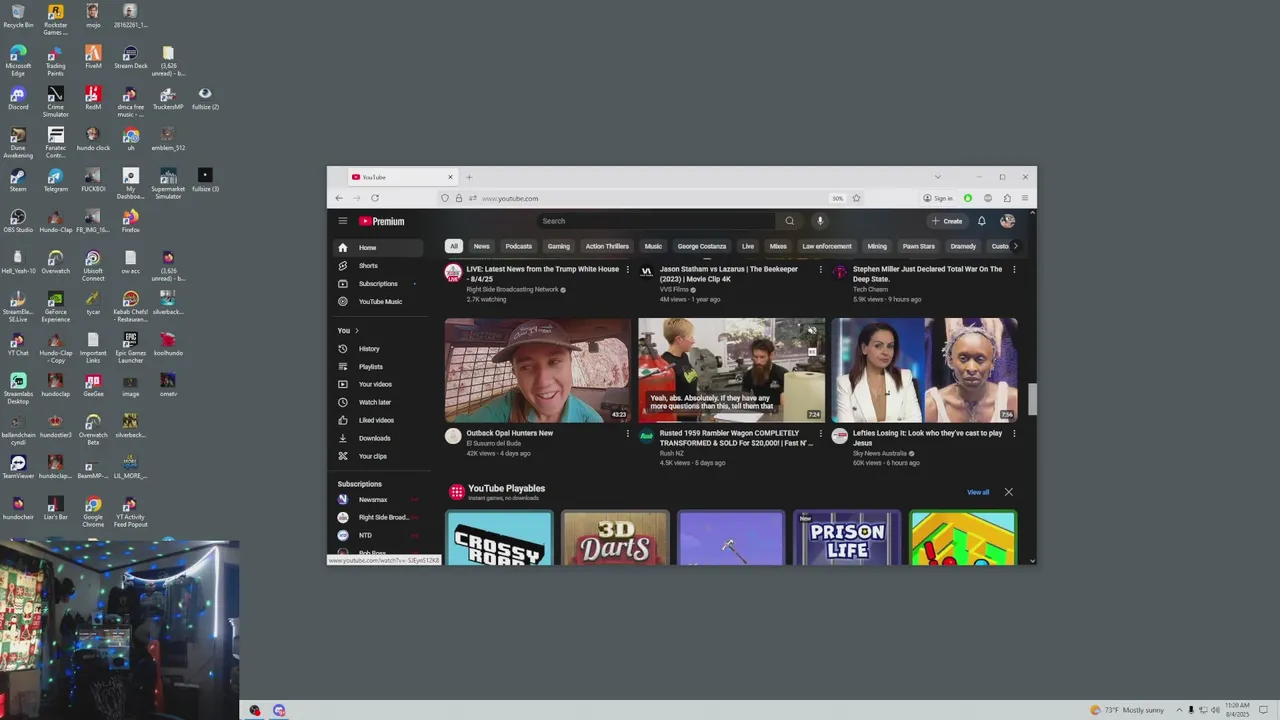The width and height of the screenshot is (1280, 720).
Task: Click the tracking protection shield icon
Action: point(445,198)
